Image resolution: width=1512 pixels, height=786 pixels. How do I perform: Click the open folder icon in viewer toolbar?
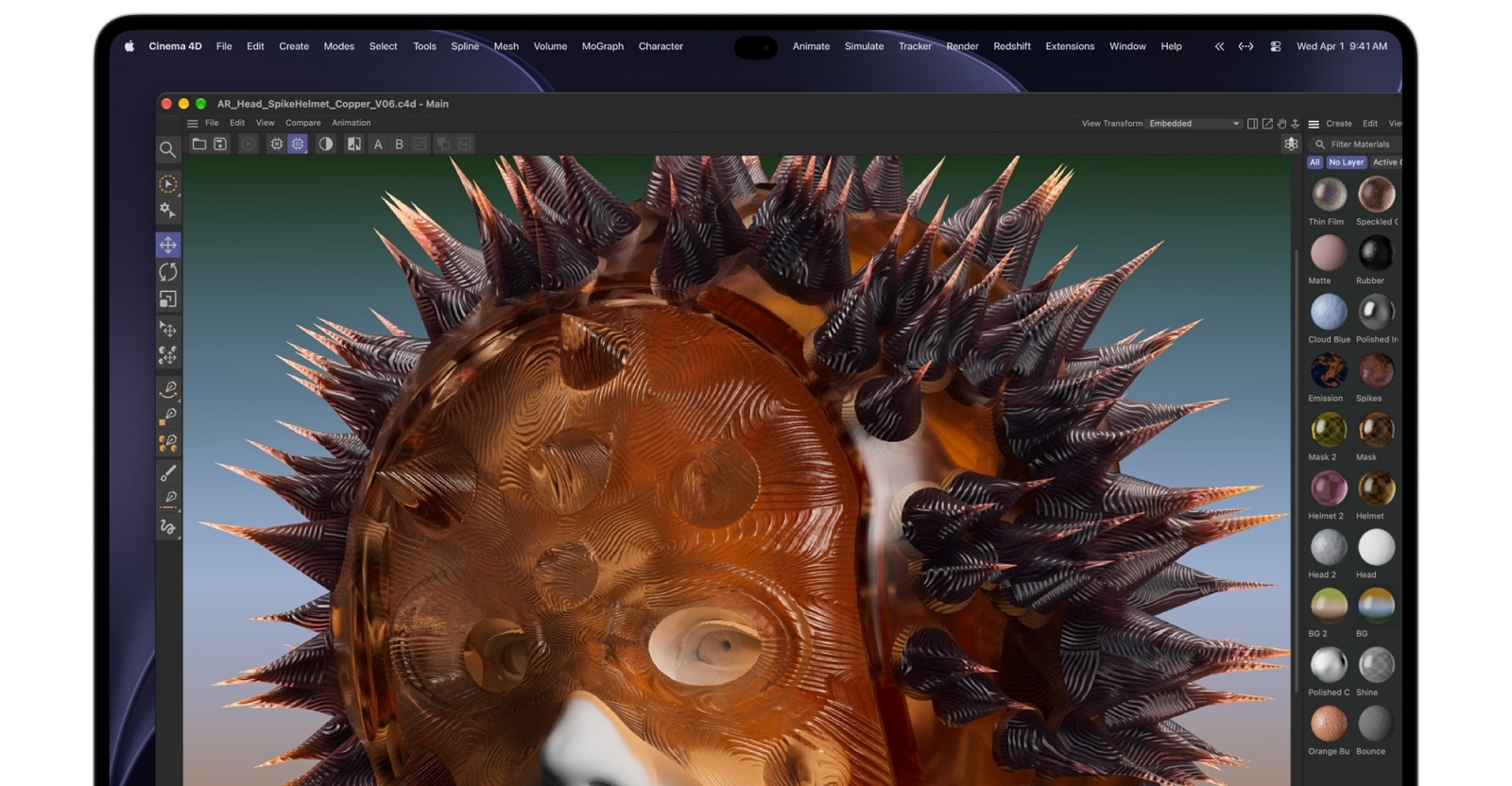[199, 144]
